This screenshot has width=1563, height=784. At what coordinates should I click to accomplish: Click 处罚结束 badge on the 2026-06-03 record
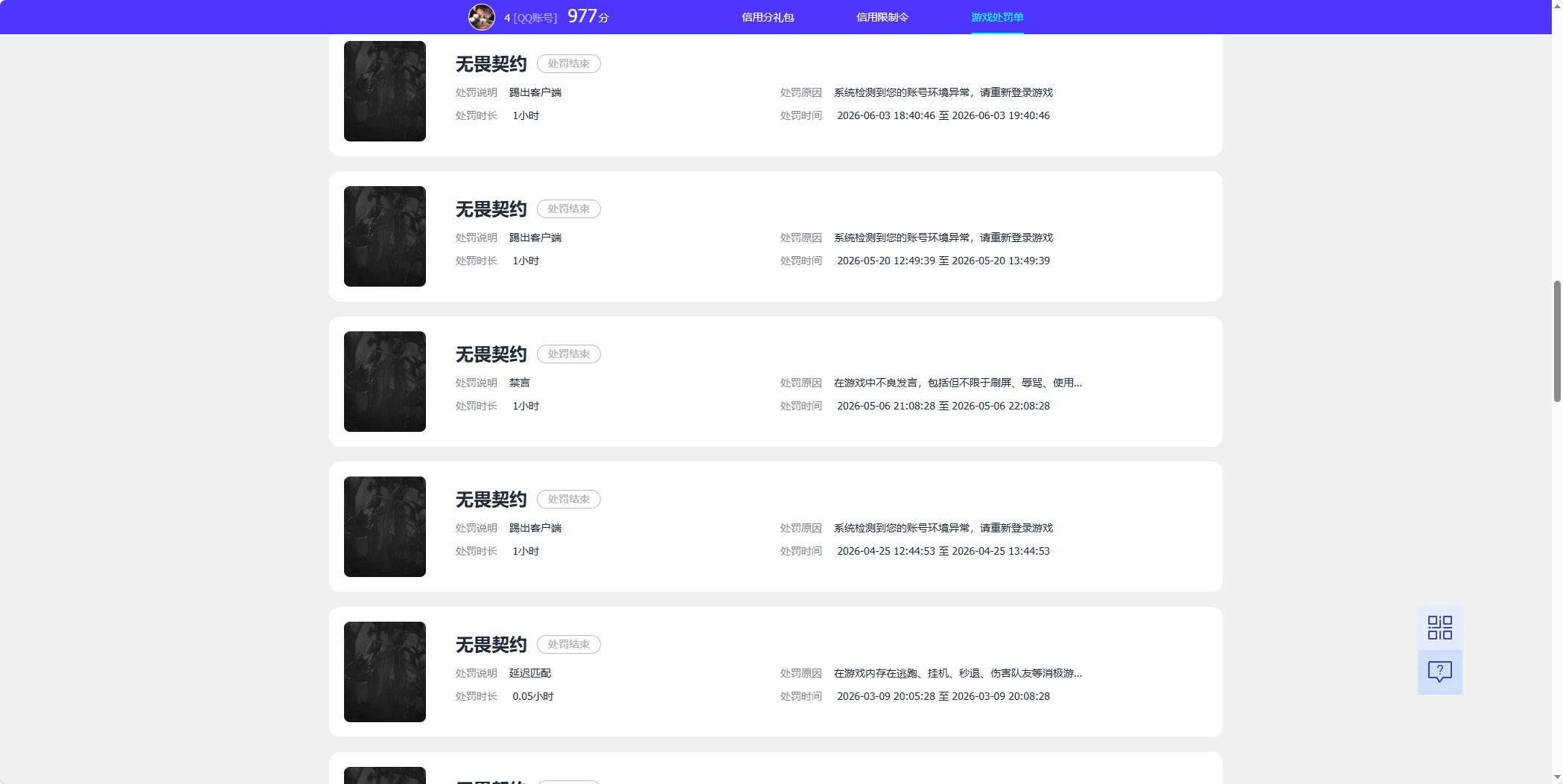569,64
